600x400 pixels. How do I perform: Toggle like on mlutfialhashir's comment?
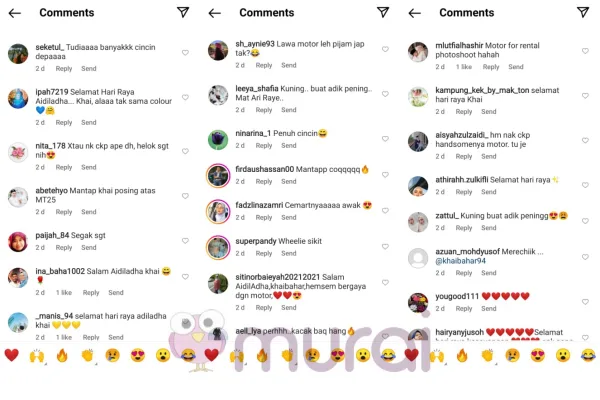click(x=585, y=51)
